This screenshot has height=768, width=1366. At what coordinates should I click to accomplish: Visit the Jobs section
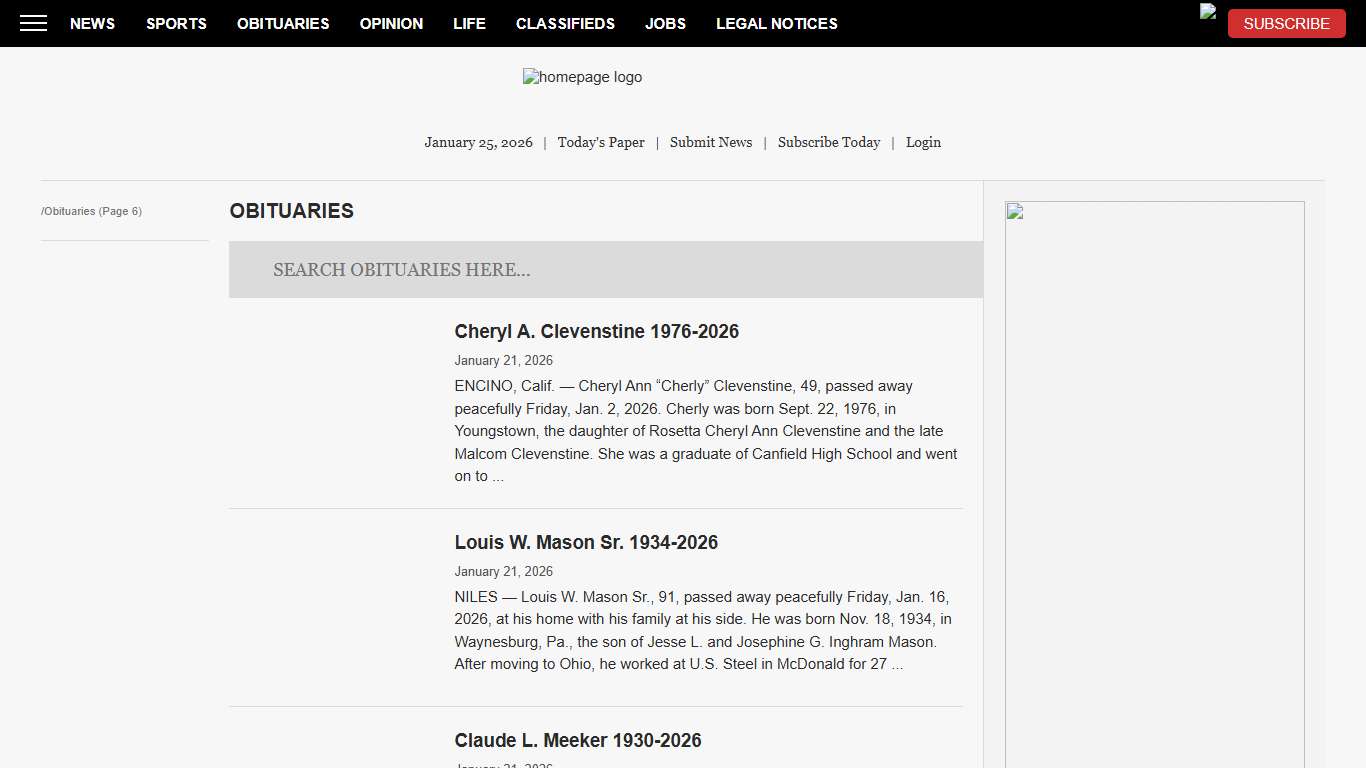665,23
